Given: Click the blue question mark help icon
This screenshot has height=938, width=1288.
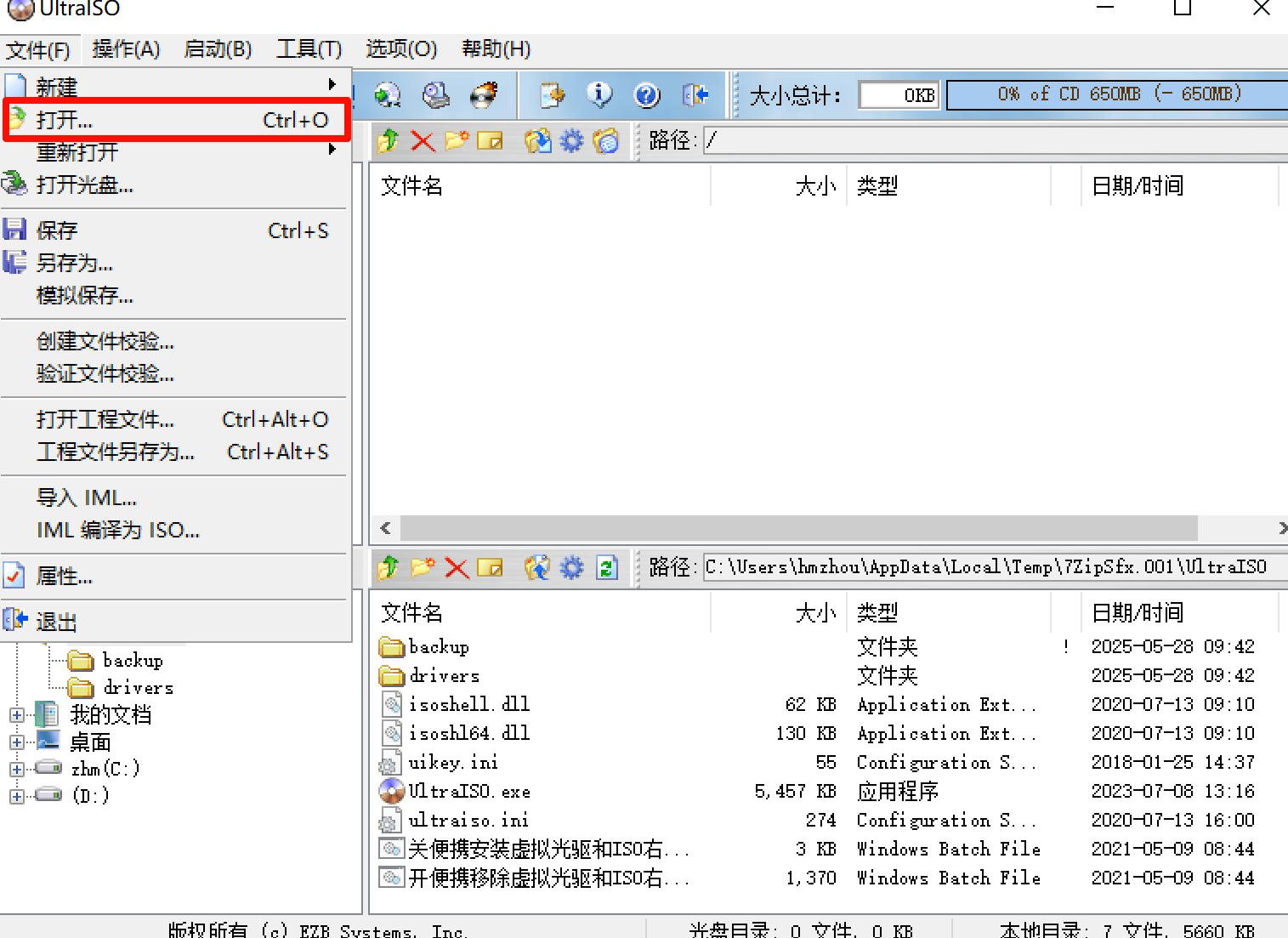Looking at the screenshot, I should (x=647, y=94).
